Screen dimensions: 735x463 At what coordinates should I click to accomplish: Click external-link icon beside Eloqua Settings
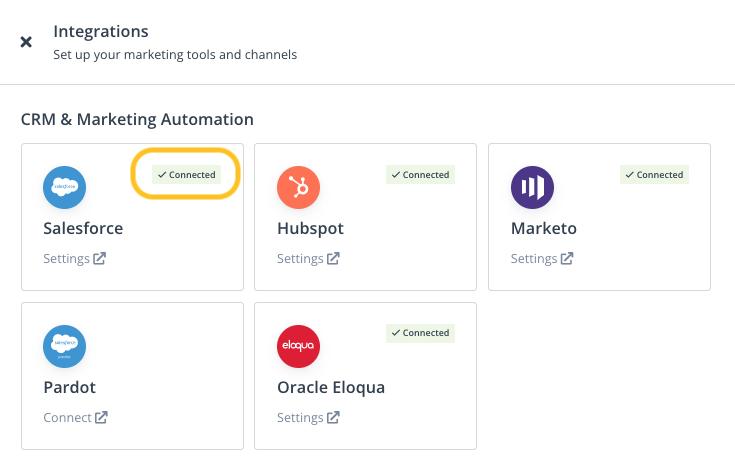click(x=334, y=418)
